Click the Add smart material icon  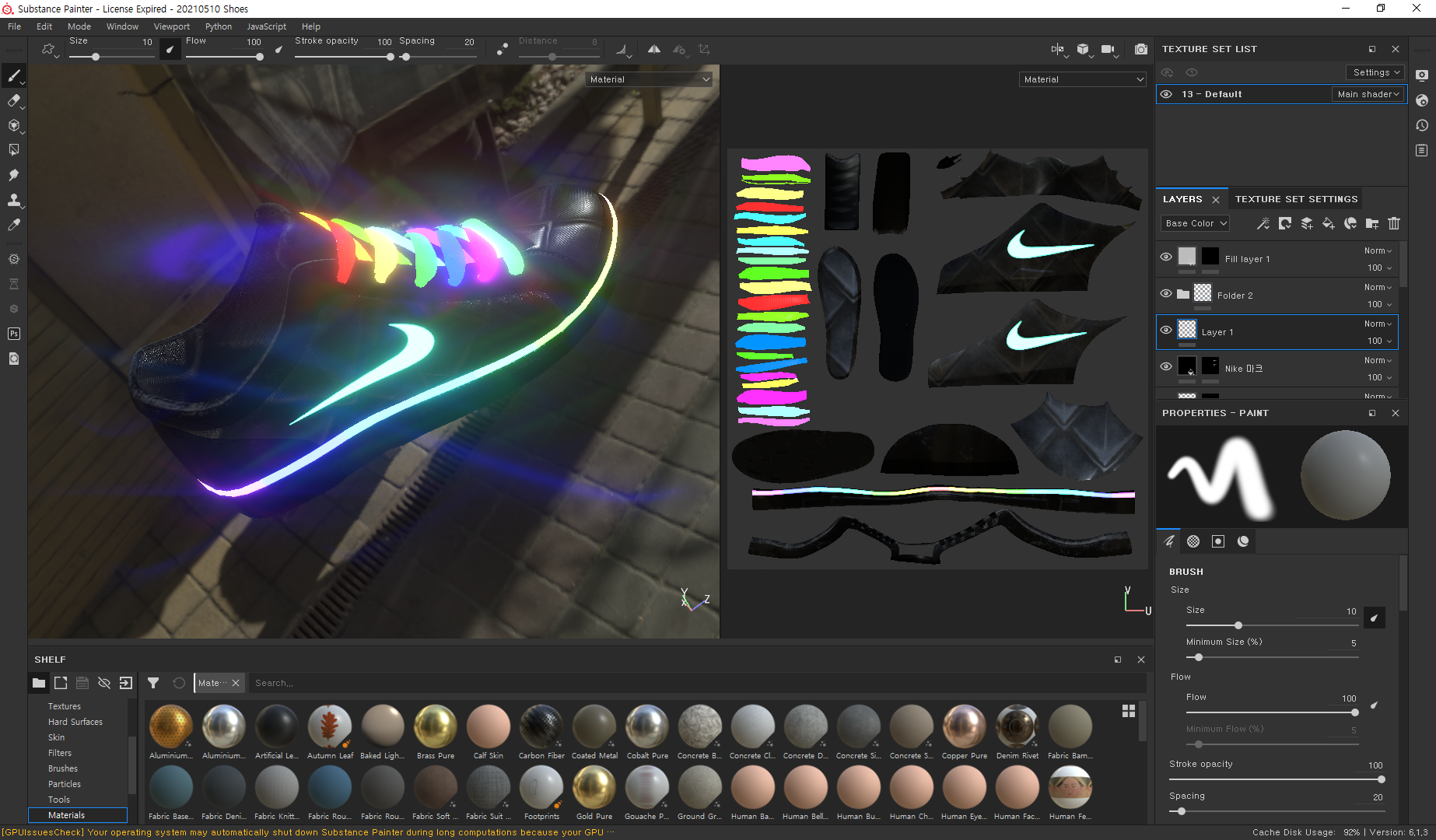[x=1350, y=223]
